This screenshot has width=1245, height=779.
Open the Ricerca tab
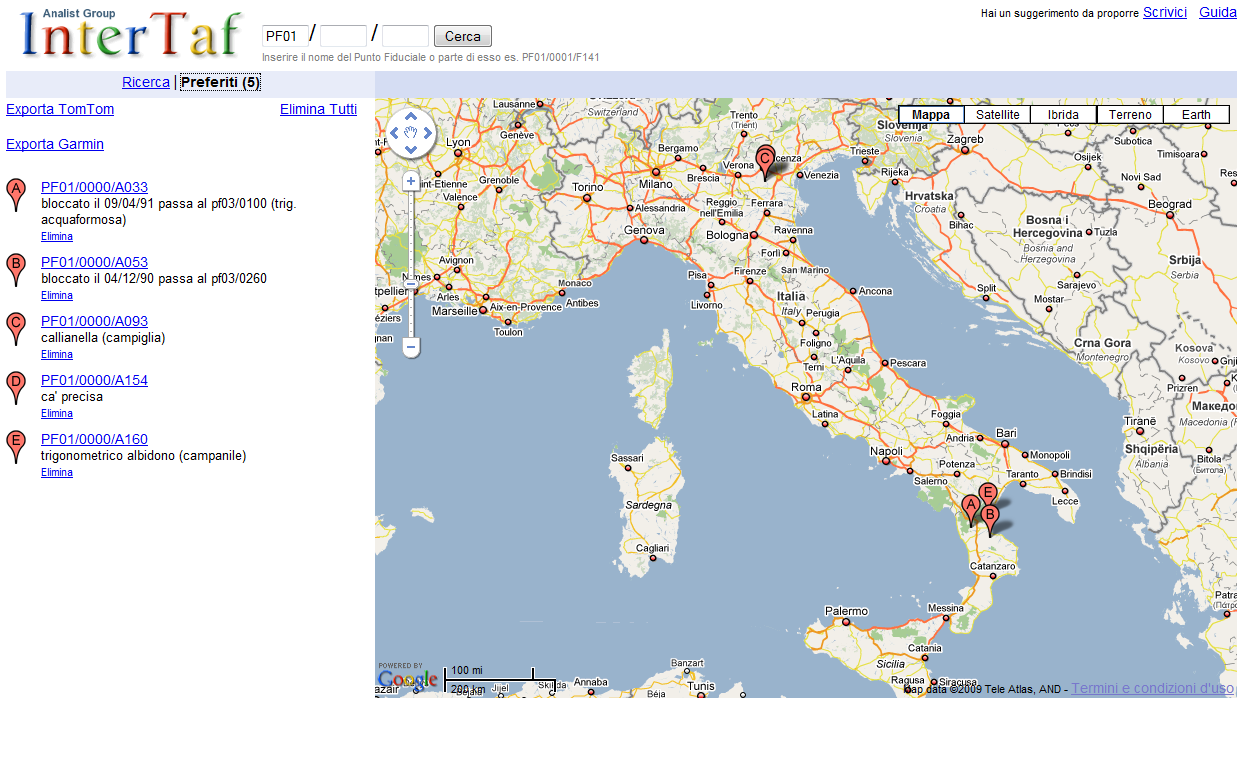click(146, 82)
